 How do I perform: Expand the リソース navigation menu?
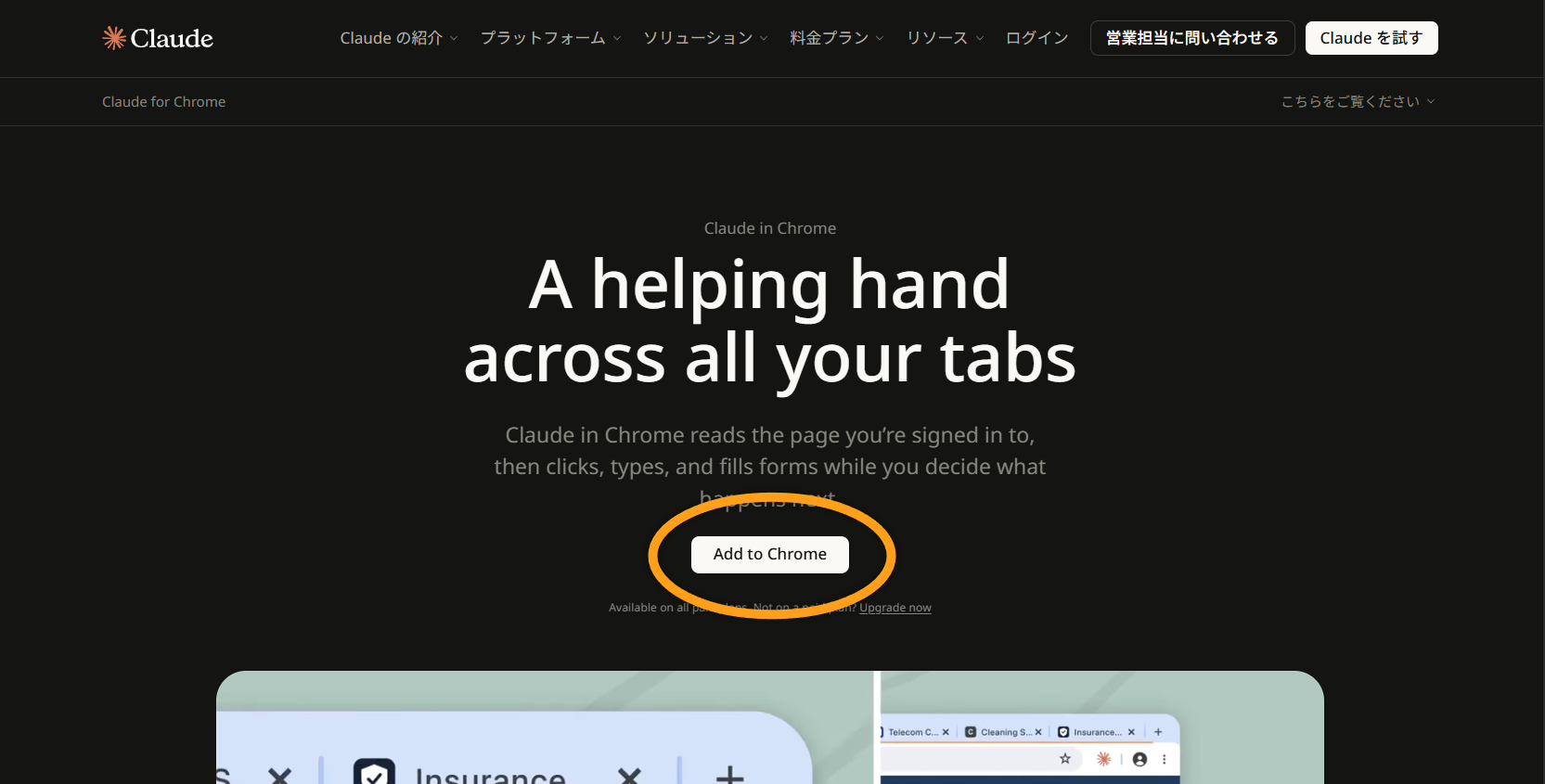point(946,38)
